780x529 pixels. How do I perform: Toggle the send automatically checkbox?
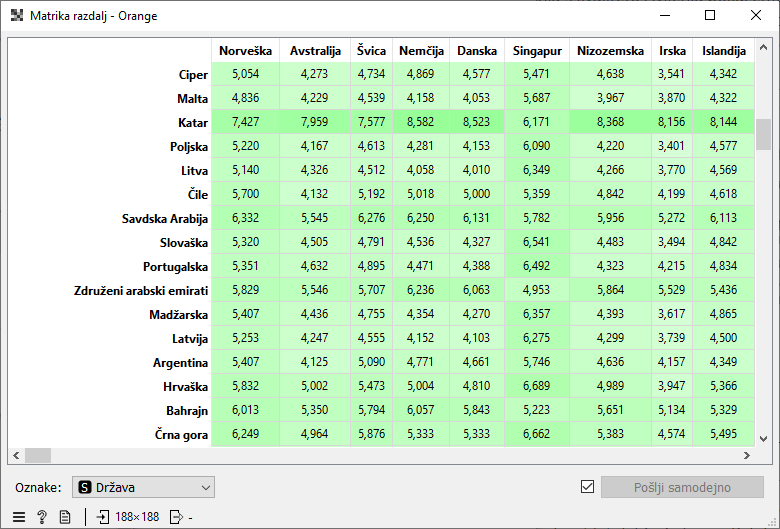click(x=588, y=487)
